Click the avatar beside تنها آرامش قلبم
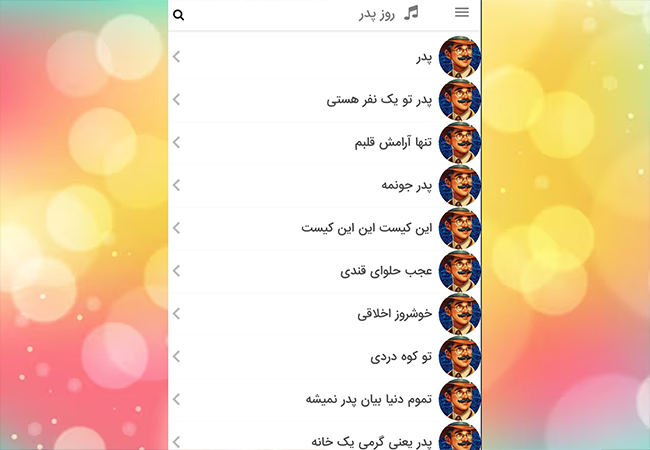 tap(459, 143)
